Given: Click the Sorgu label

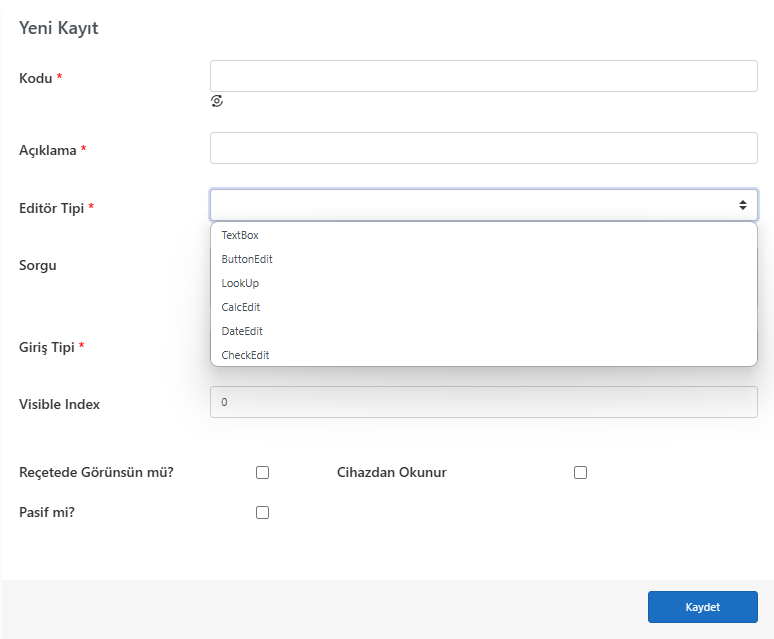Looking at the screenshot, I should pyautogui.click(x=38, y=265).
